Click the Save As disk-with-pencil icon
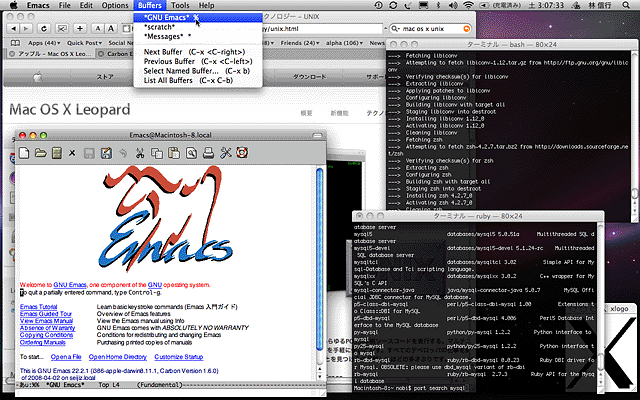 tap(106, 153)
